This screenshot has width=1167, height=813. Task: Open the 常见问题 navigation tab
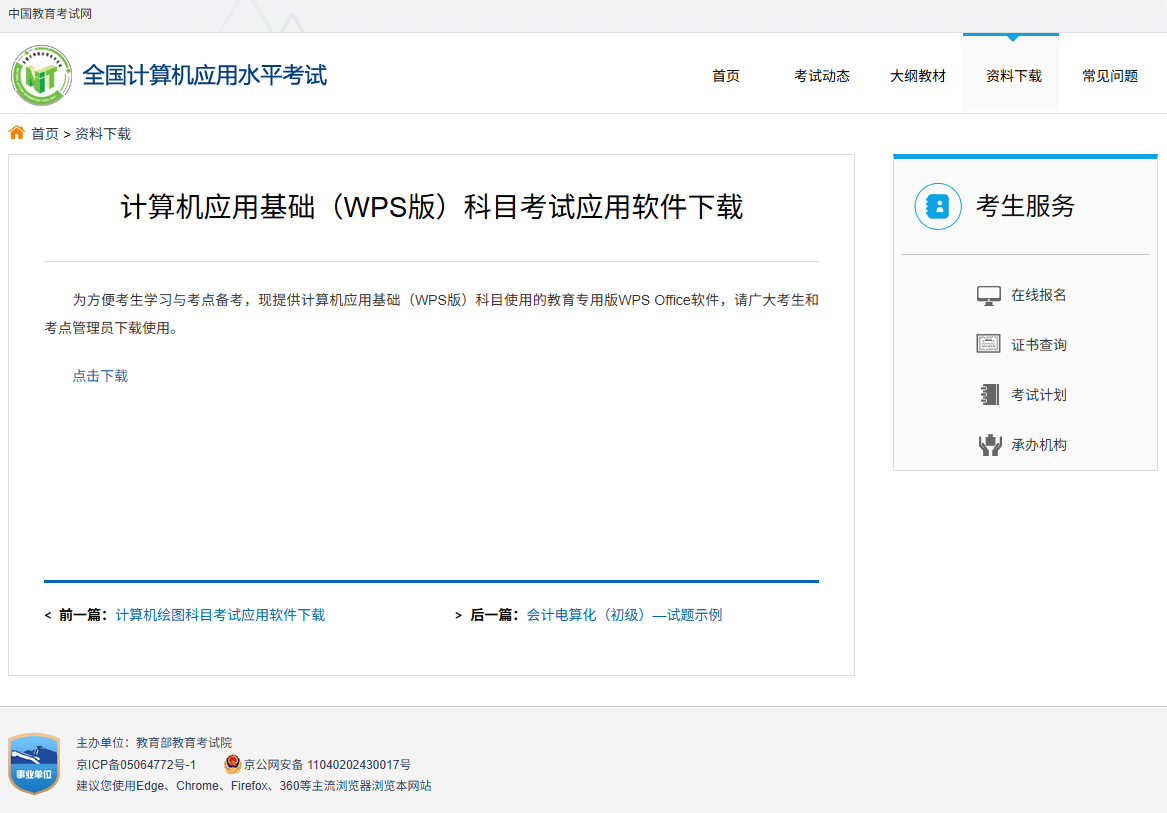coord(1110,76)
